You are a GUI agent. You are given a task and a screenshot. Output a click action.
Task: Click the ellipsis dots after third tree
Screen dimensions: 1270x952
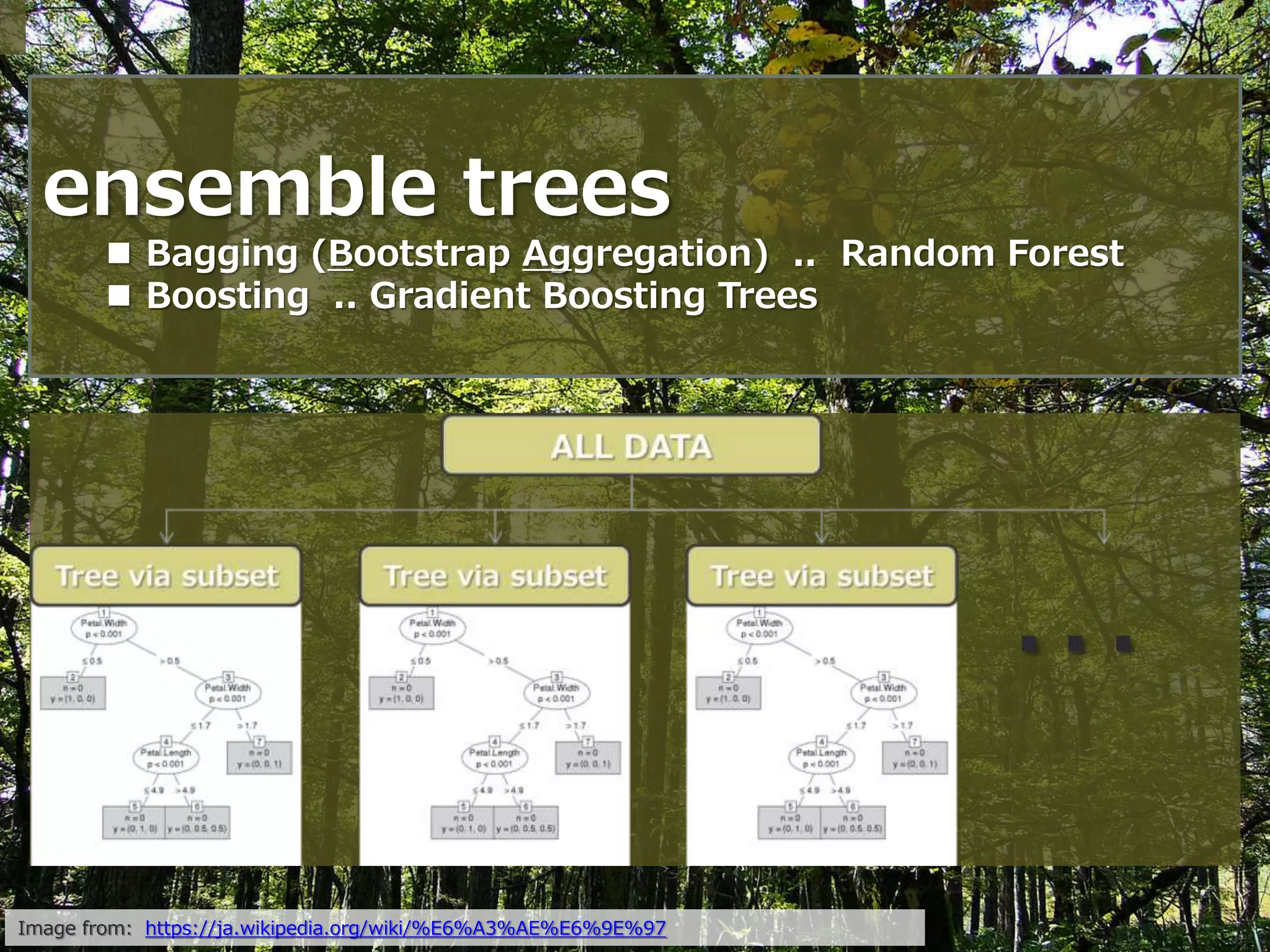pyautogui.click(x=1077, y=645)
